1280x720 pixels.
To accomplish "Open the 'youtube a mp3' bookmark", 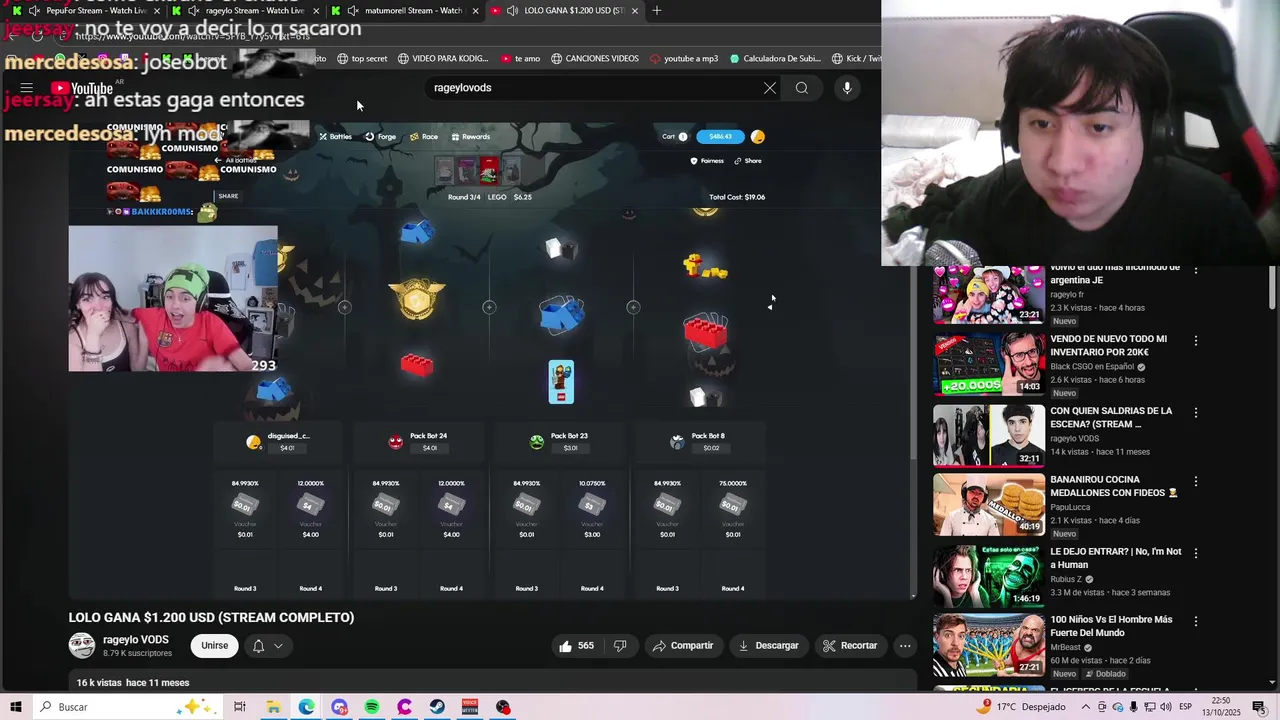I will point(683,59).
